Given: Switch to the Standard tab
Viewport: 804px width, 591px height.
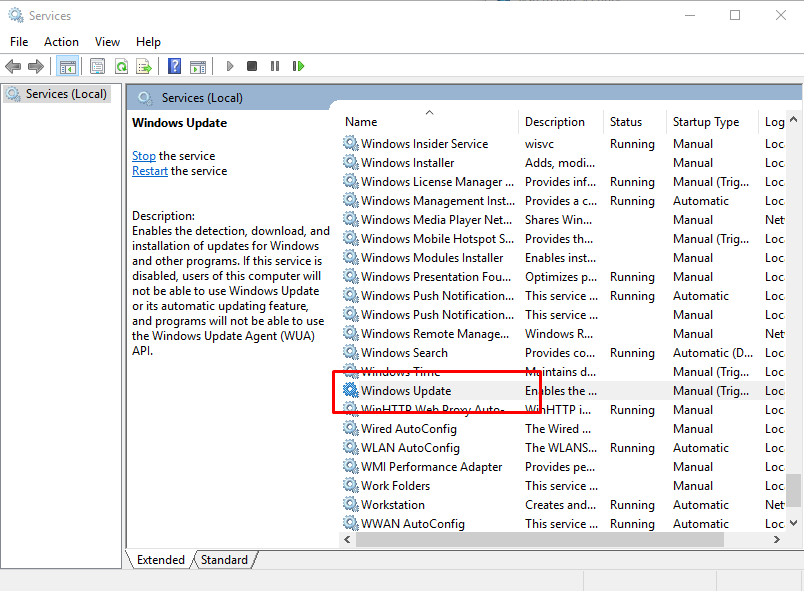Looking at the screenshot, I should point(225,560).
